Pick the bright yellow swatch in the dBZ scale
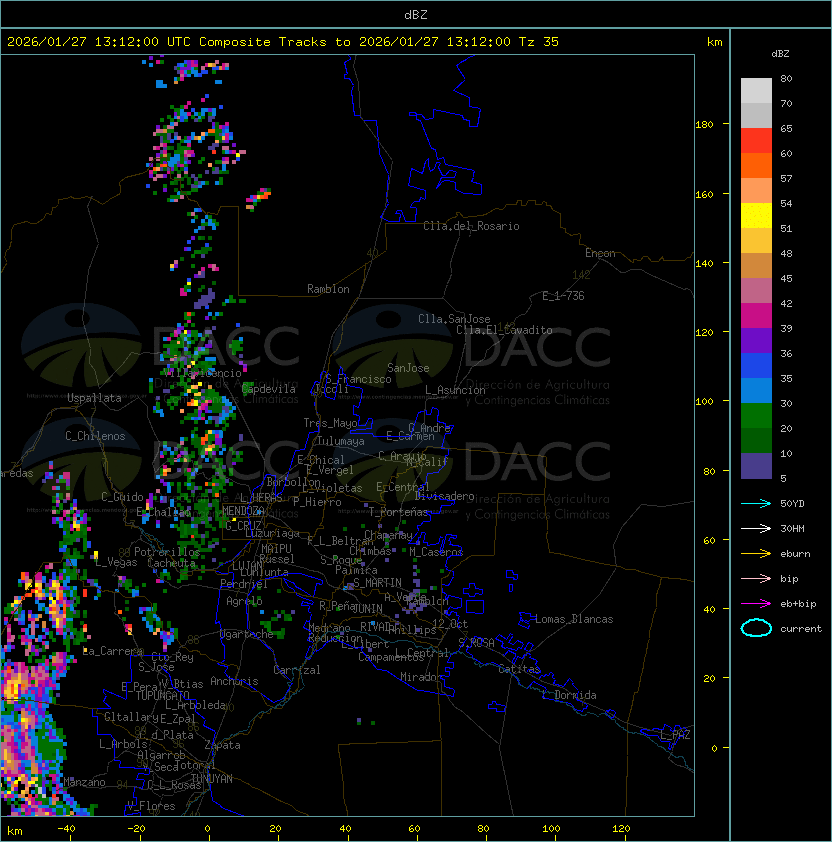 coord(756,216)
